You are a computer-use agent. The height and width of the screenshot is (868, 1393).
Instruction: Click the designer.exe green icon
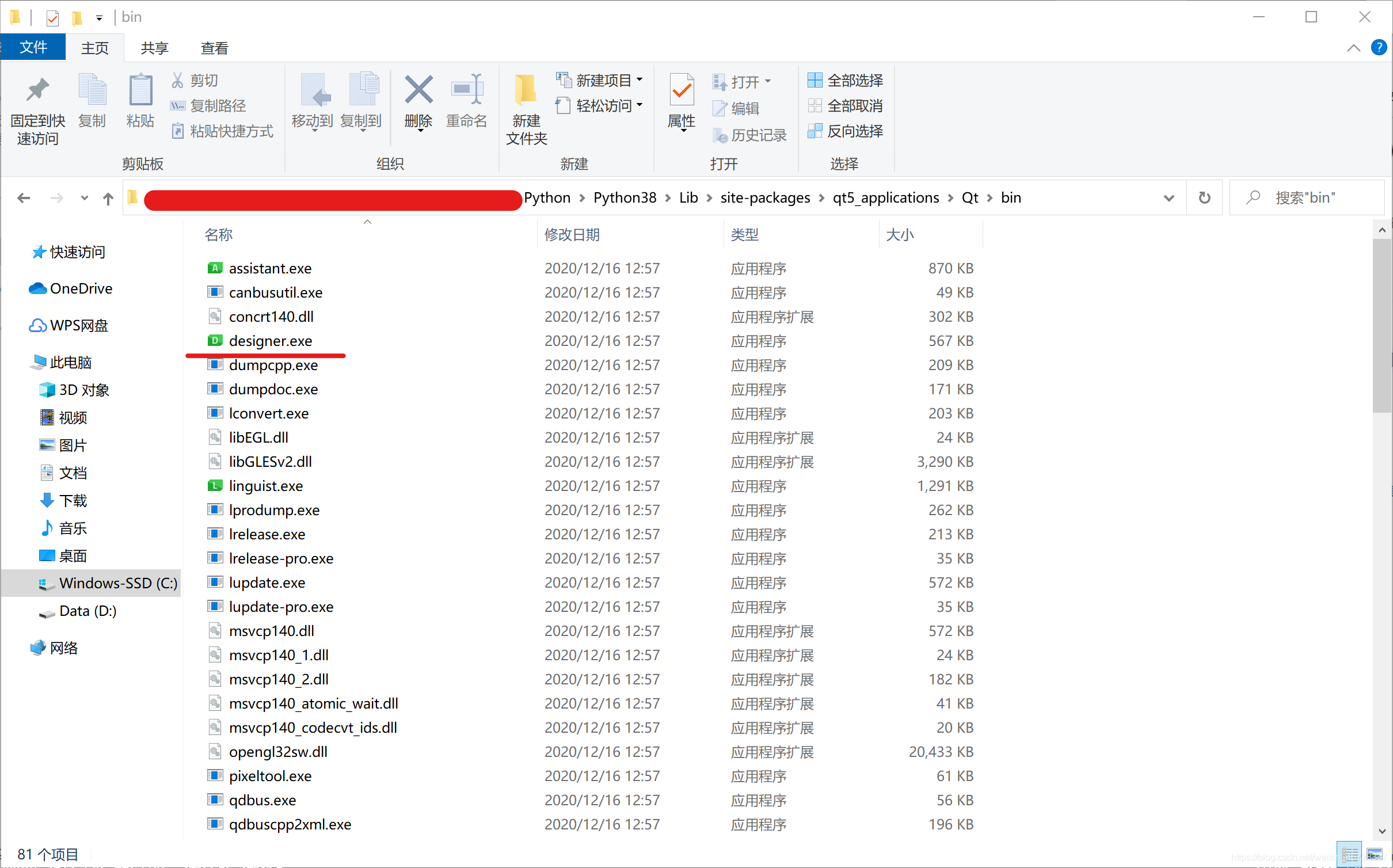(215, 340)
